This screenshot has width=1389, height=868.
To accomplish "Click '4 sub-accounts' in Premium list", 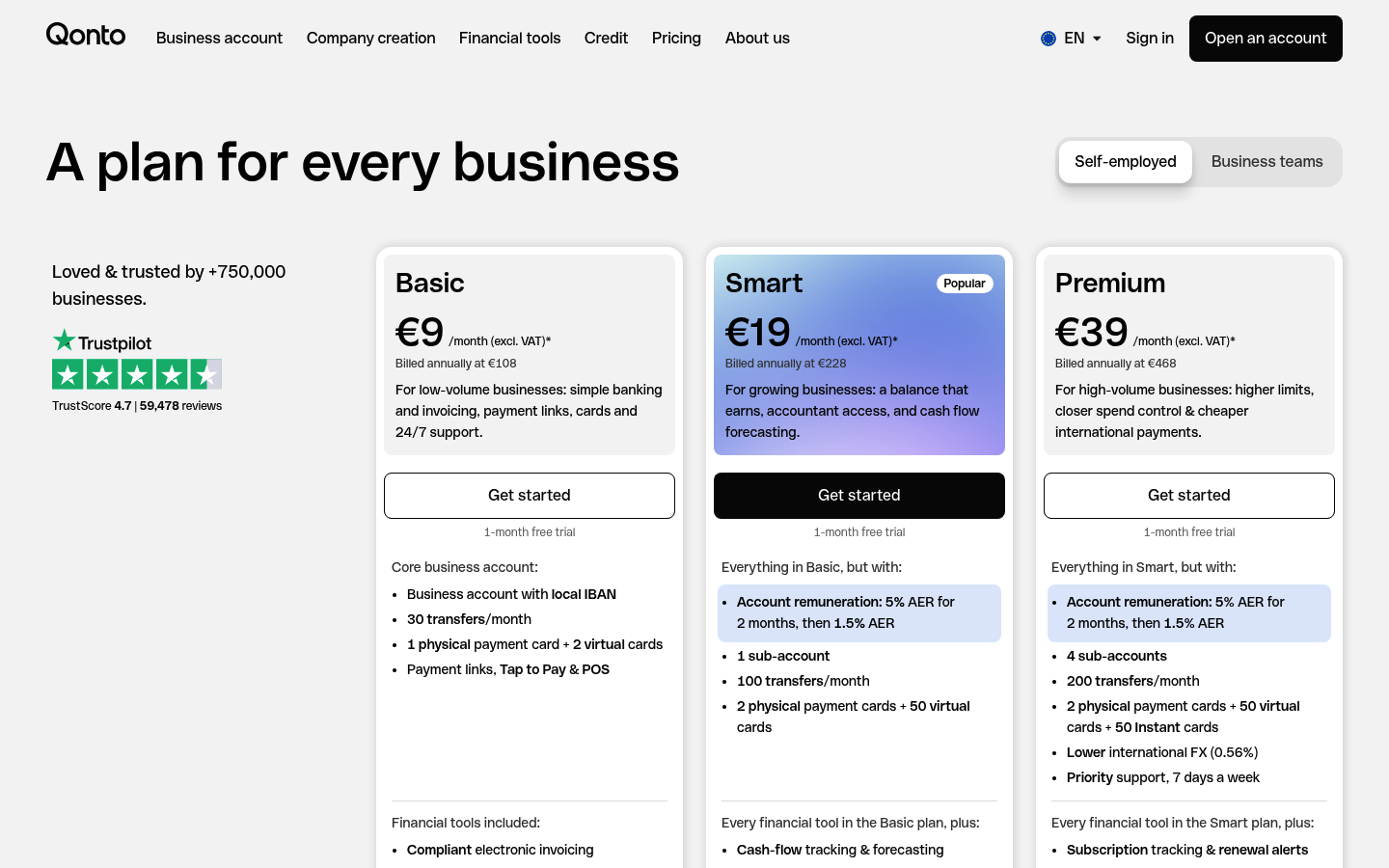I will pyautogui.click(x=1117, y=656).
